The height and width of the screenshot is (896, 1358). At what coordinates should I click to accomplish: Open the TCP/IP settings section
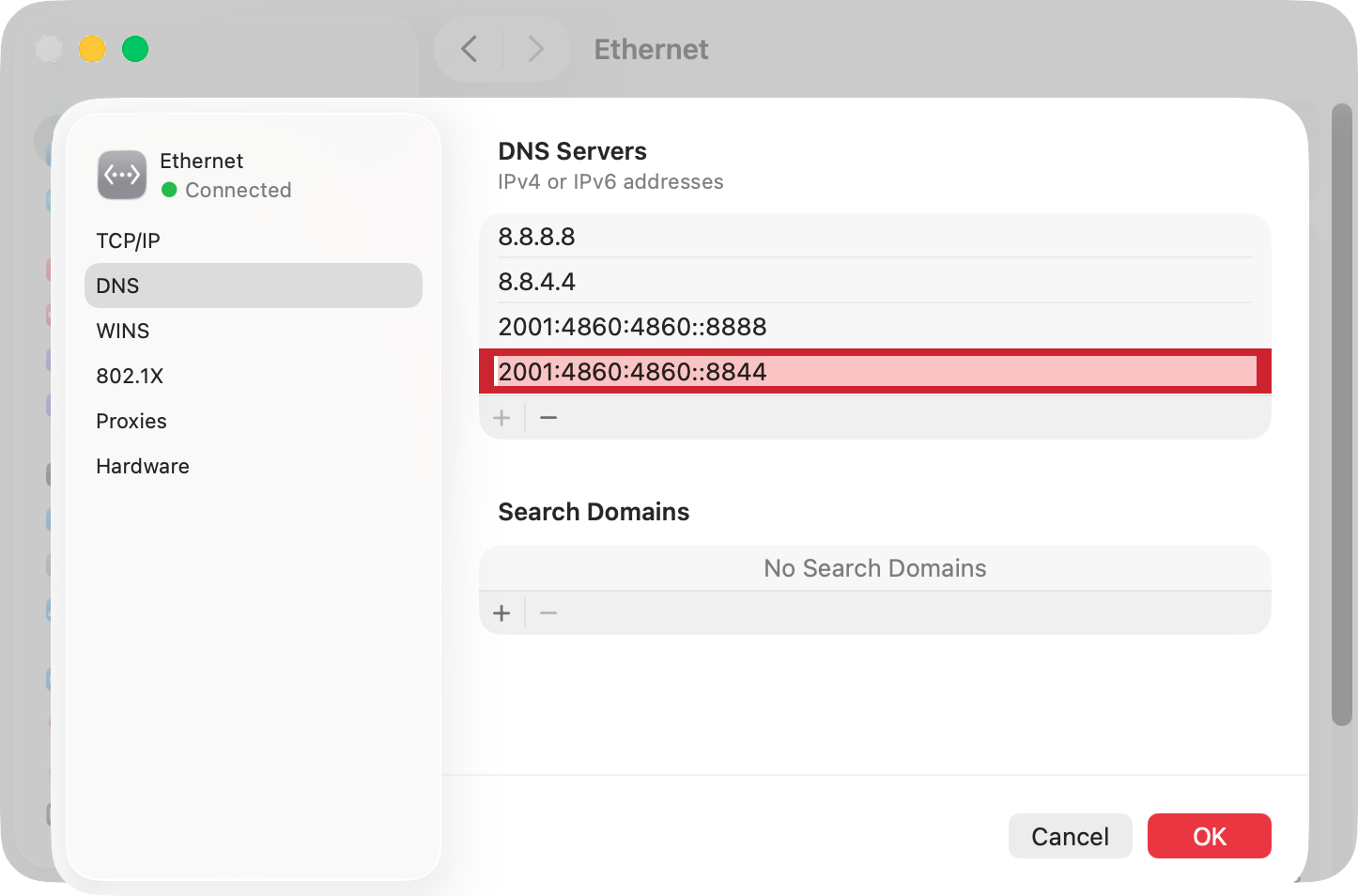click(128, 240)
